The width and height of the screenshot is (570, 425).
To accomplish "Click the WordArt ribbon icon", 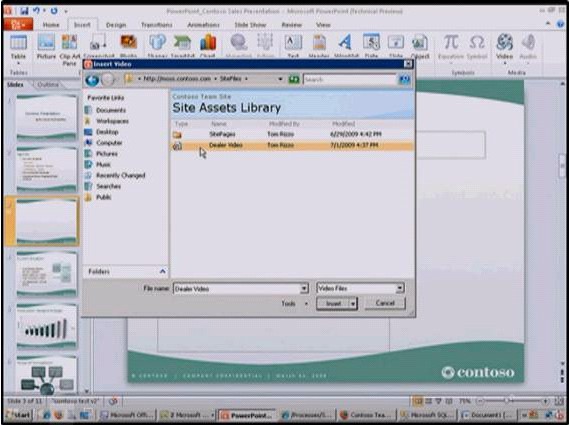I will (x=346, y=43).
